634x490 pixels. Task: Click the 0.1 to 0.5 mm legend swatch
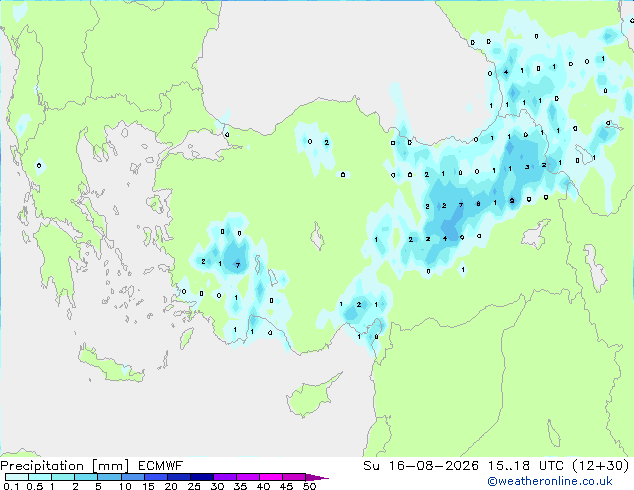(x=17, y=477)
